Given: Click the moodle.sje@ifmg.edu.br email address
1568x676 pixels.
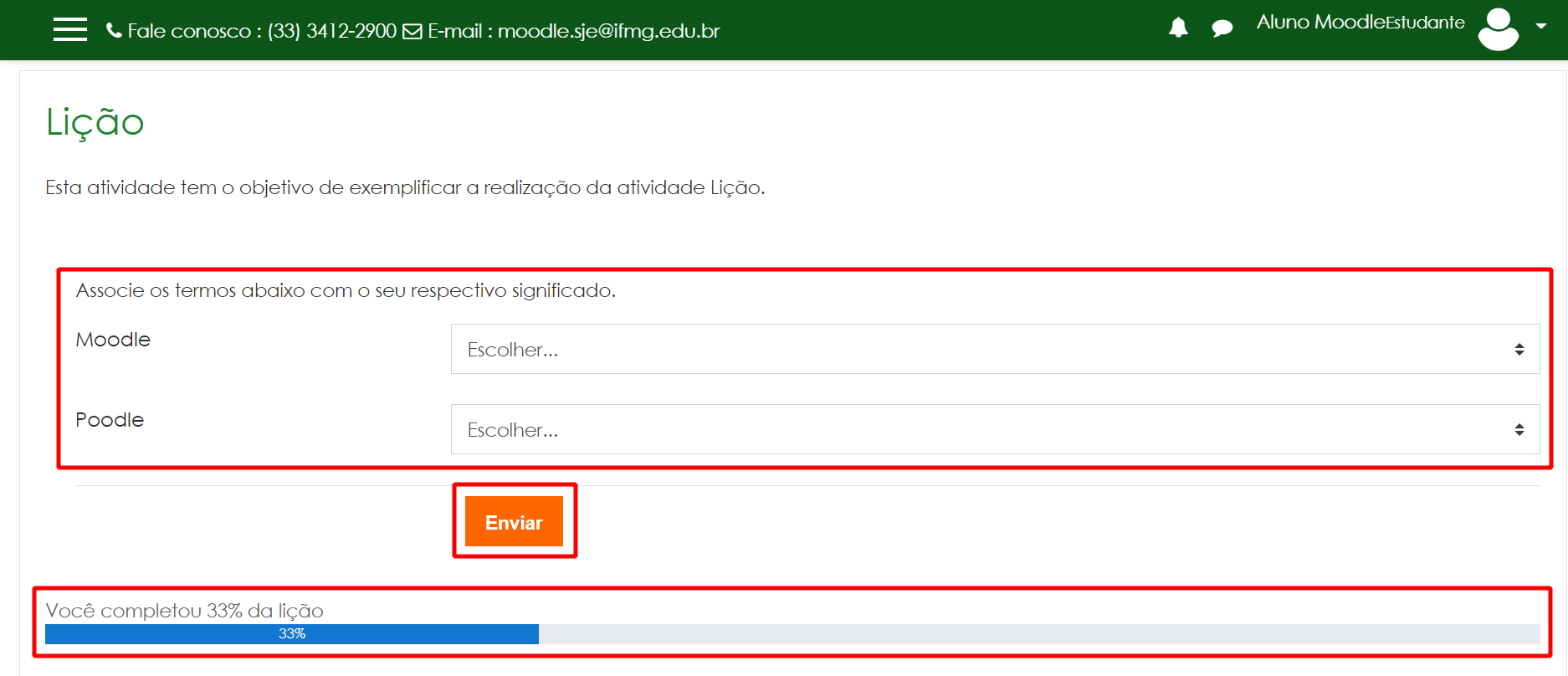Looking at the screenshot, I should coord(608,31).
